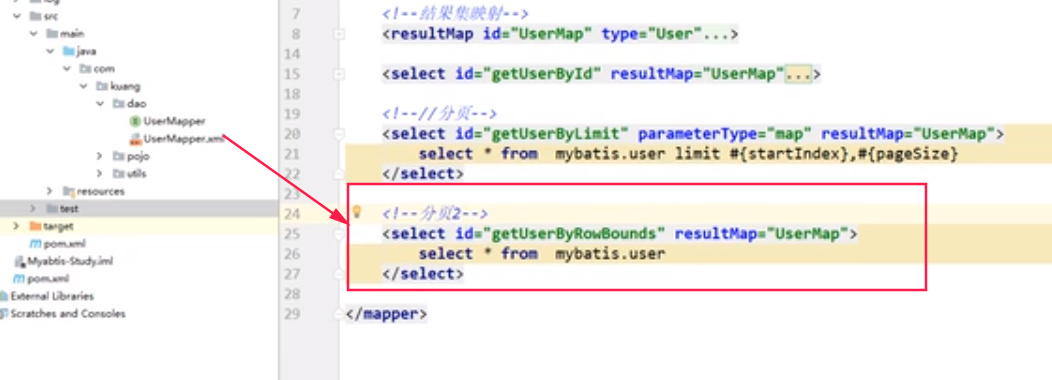This screenshot has height=380, width=1052.
Task: Click the resources folder icon
Action: 68,191
